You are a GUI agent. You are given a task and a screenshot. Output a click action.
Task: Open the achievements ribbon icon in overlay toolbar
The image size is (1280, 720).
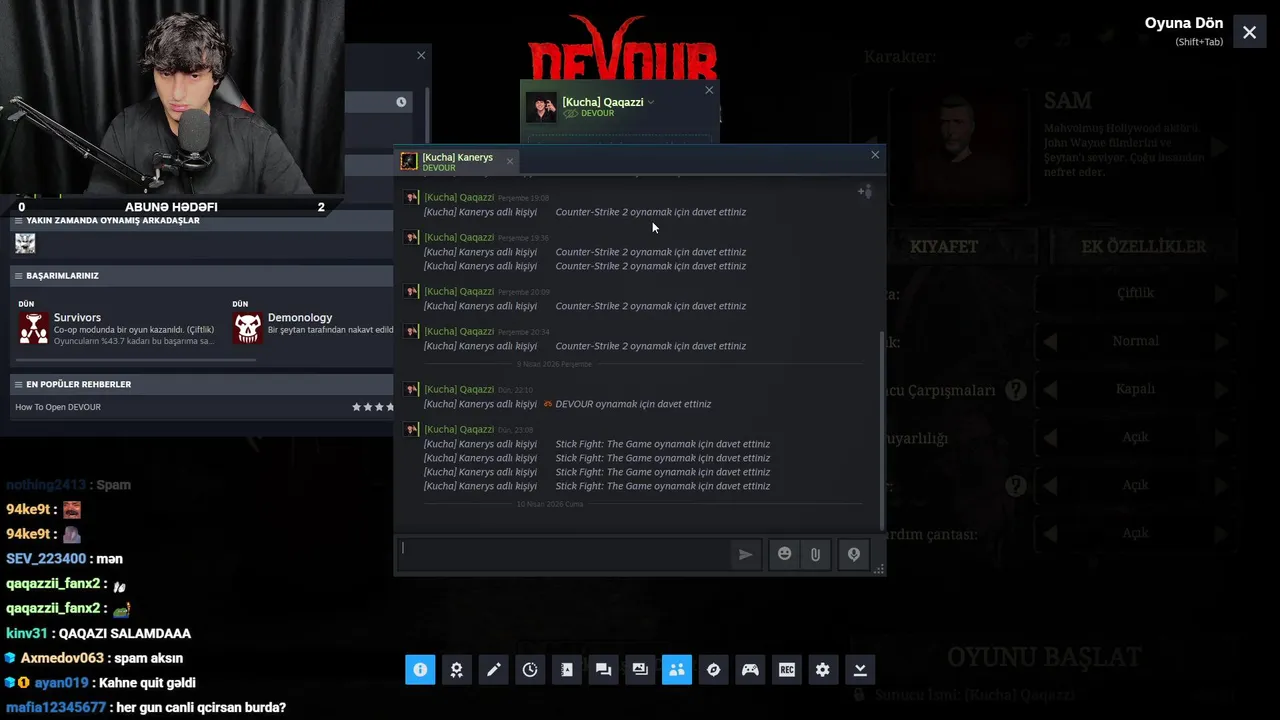tap(457, 670)
